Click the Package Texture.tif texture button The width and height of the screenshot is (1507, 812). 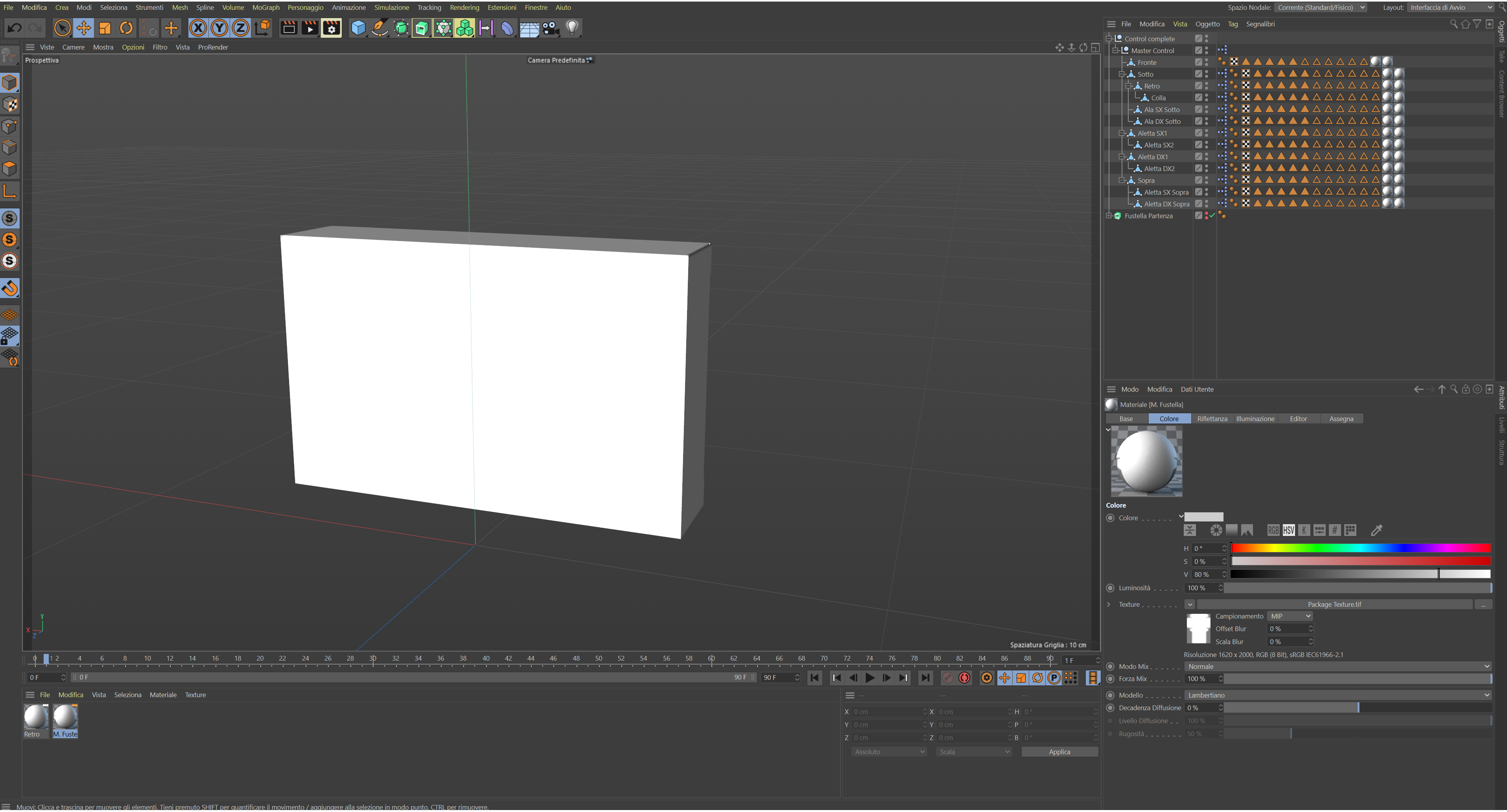coord(1334,605)
